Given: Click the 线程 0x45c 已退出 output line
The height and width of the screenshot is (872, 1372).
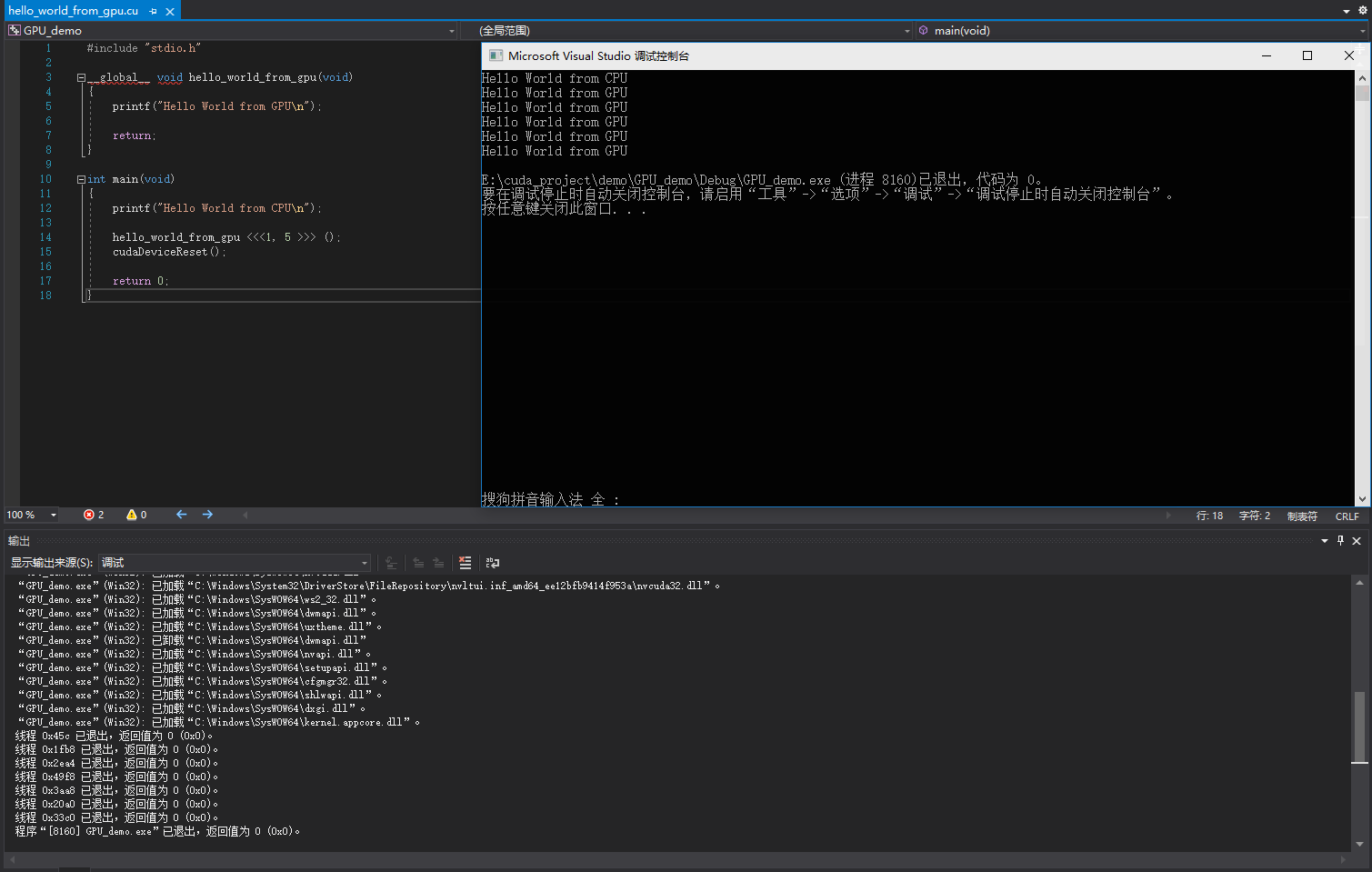Looking at the screenshot, I should [114, 736].
